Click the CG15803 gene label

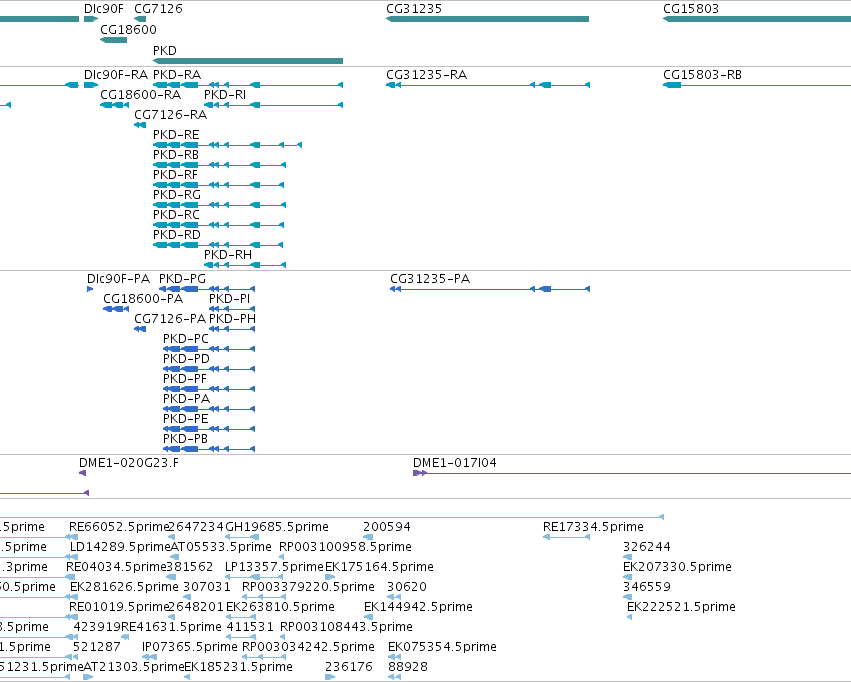pos(691,9)
